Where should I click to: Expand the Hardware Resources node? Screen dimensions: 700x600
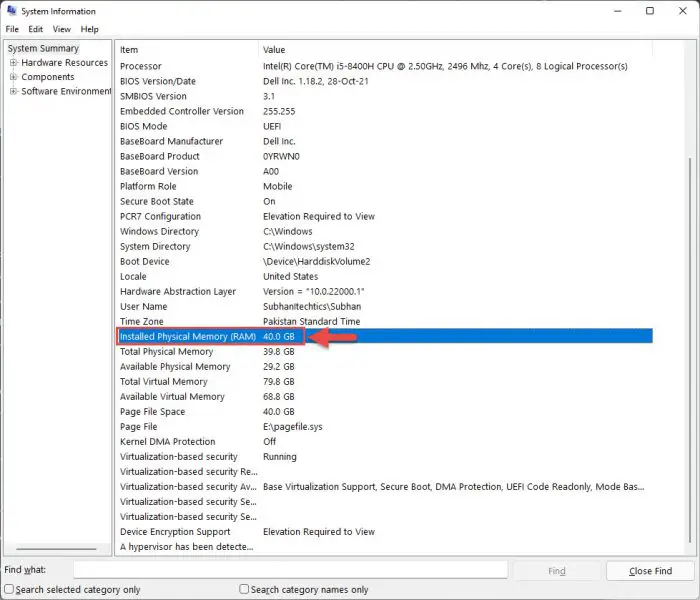13,63
